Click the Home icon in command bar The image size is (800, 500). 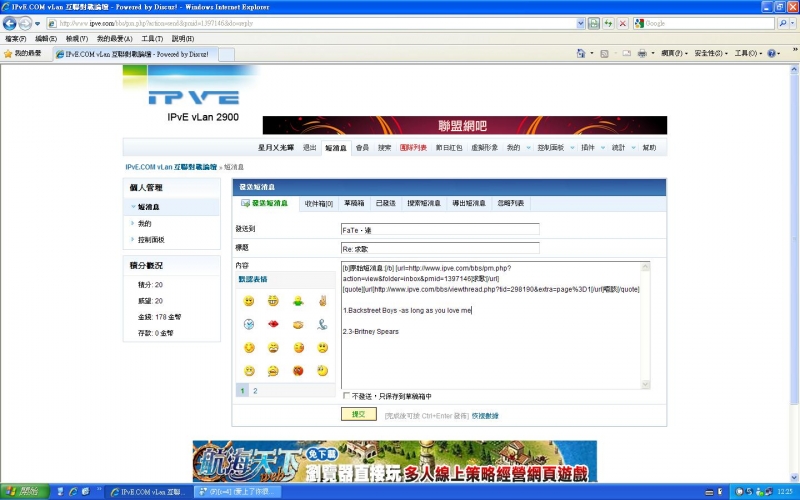click(581, 53)
